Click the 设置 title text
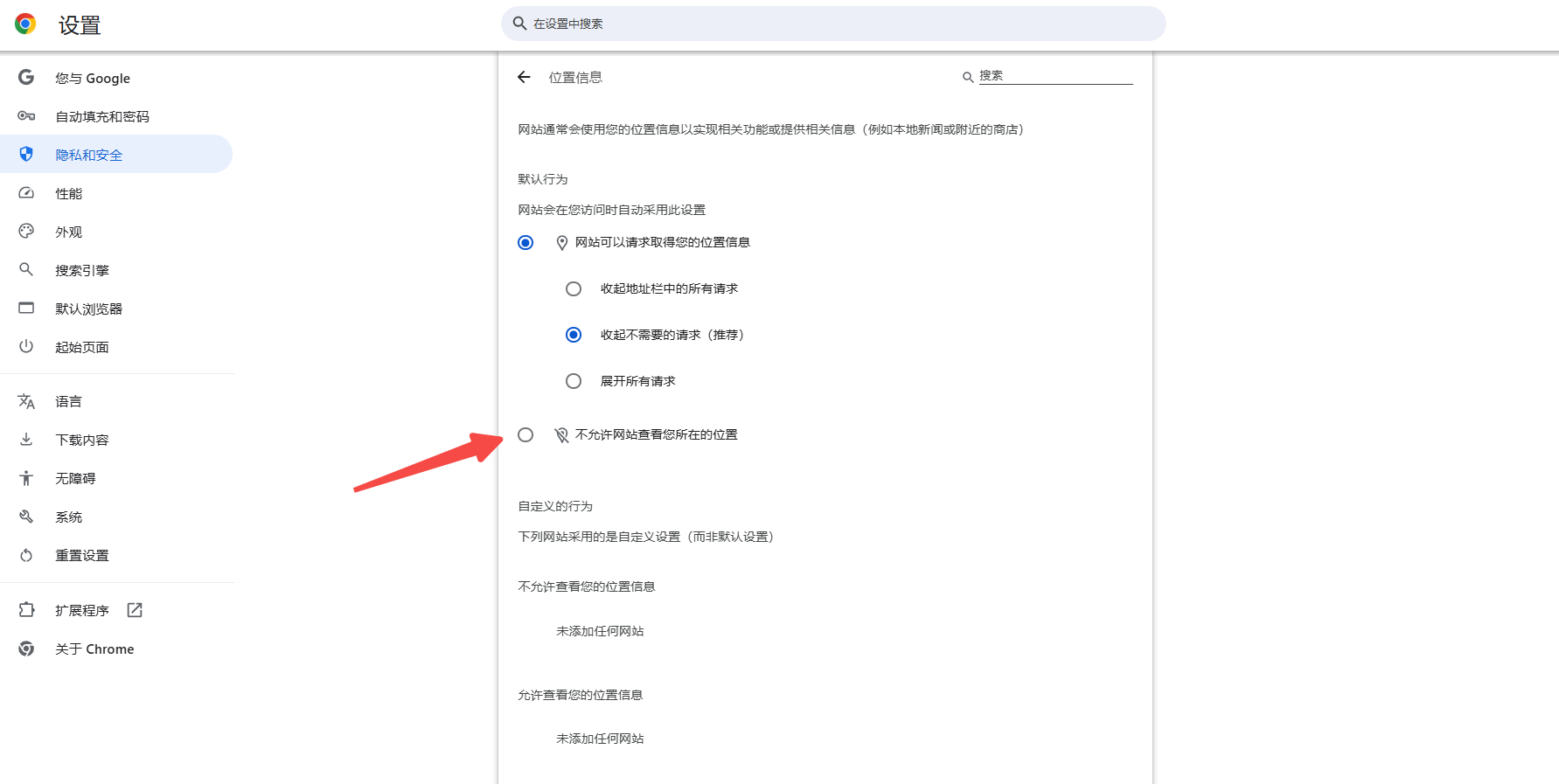Image resolution: width=1559 pixels, height=784 pixels. pyautogui.click(x=80, y=25)
